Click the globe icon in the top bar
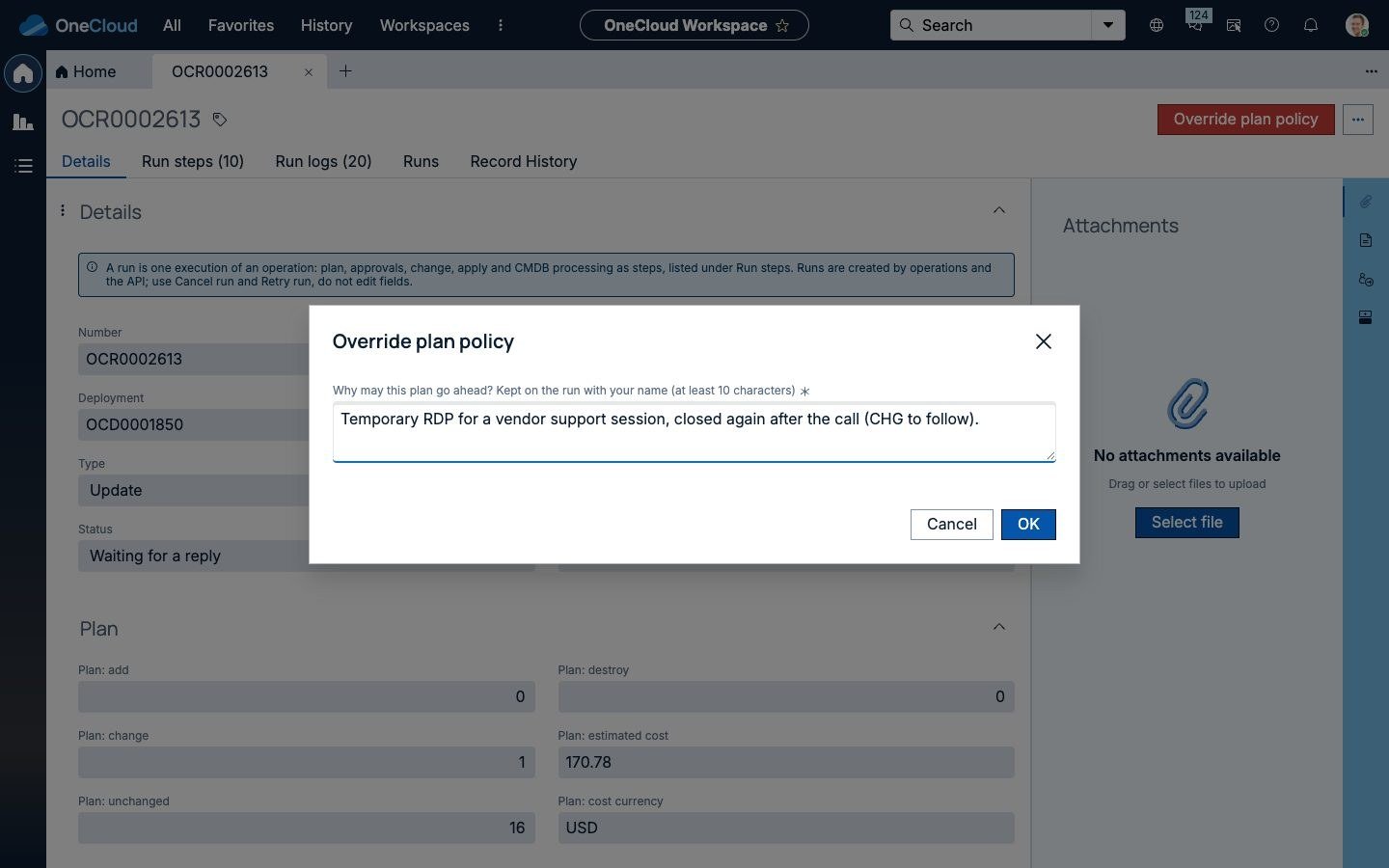This screenshot has width=1389, height=868. point(1157,25)
